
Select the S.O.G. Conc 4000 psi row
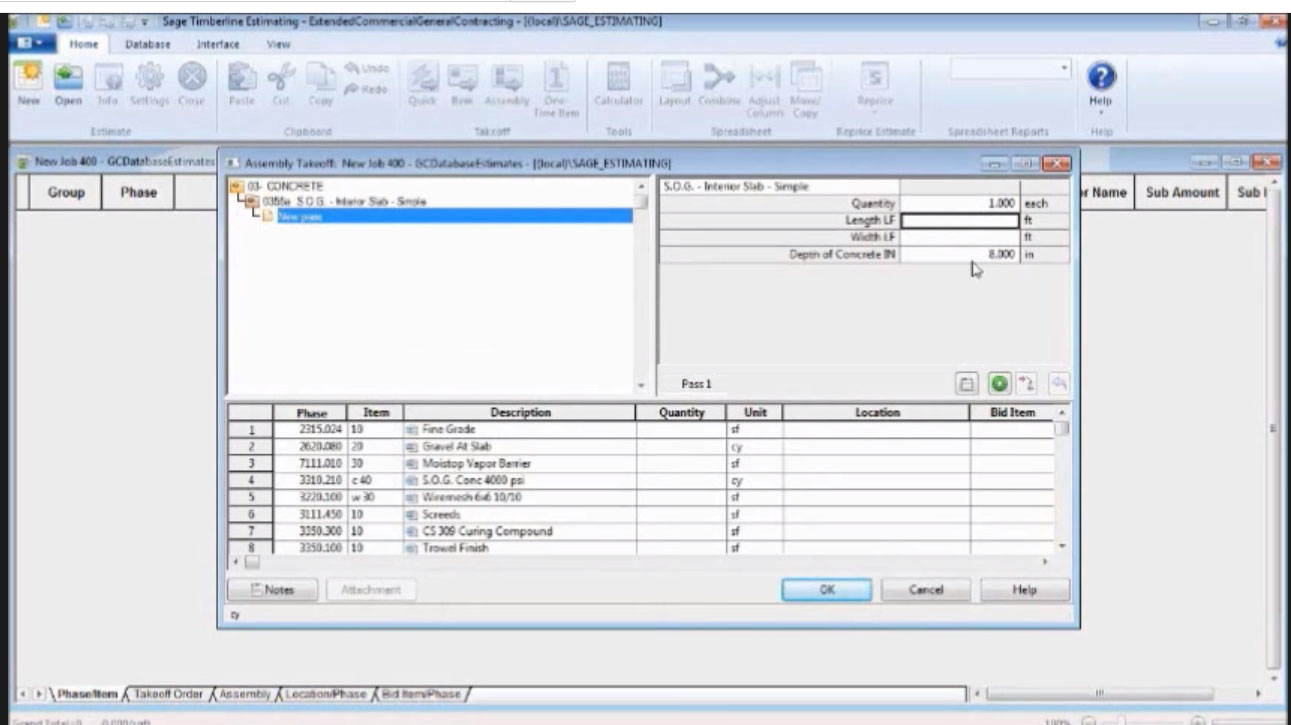pyautogui.click(x=641, y=480)
